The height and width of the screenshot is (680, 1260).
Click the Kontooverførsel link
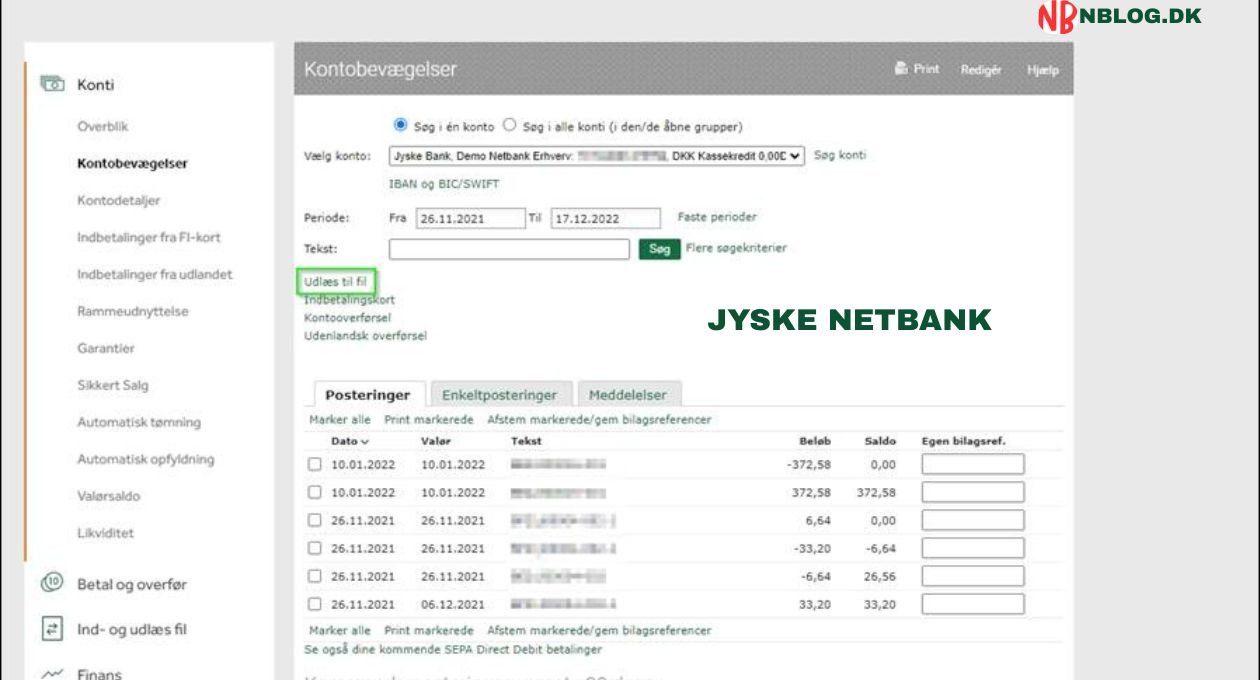(x=348, y=318)
